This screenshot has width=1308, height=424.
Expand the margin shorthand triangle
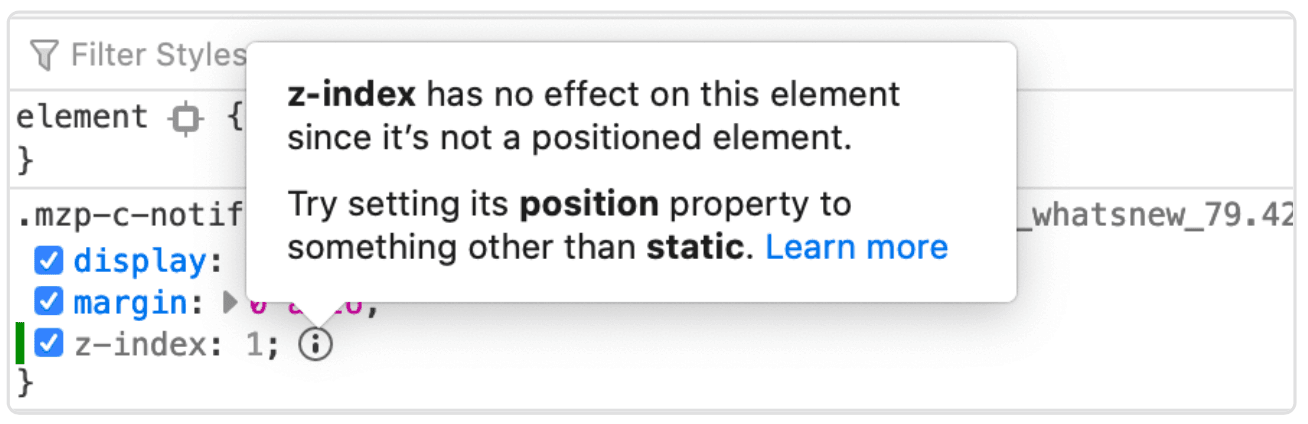(x=230, y=301)
